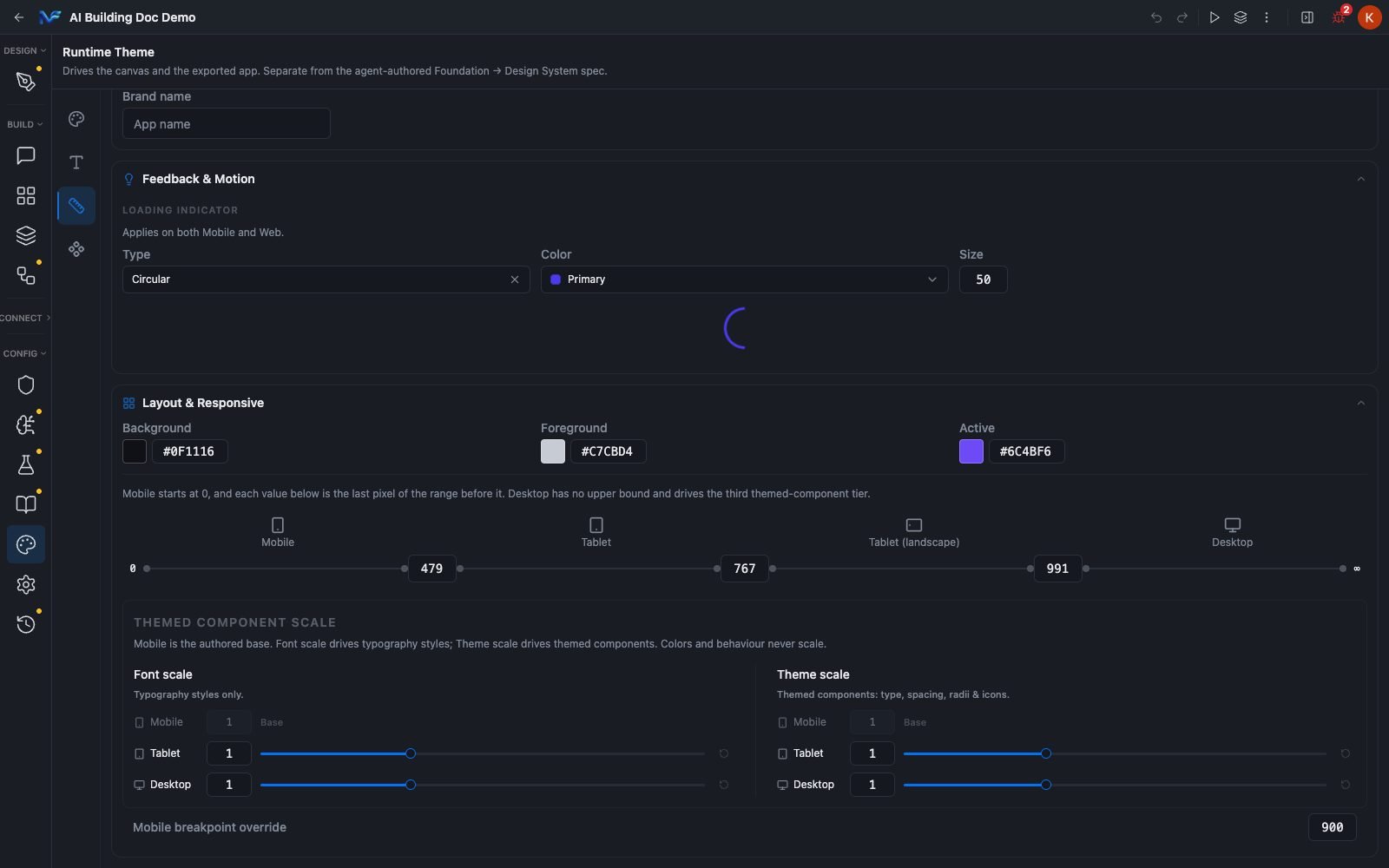Edit Font scale Desktop value

point(229,785)
